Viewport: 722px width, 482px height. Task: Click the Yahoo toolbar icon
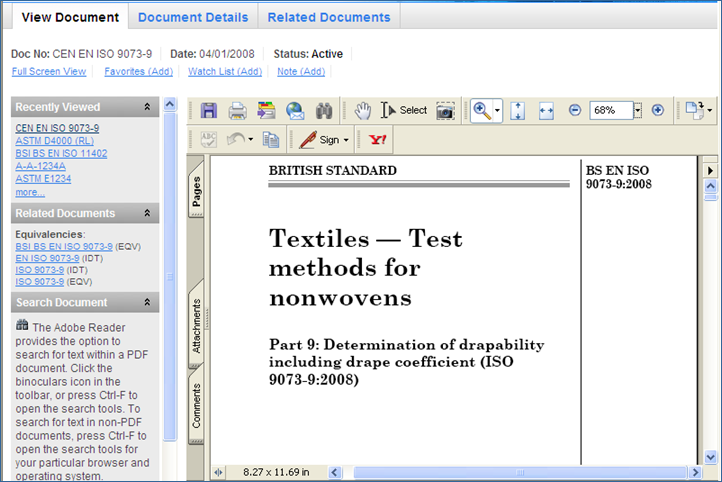pyautogui.click(x=379, y=140)
